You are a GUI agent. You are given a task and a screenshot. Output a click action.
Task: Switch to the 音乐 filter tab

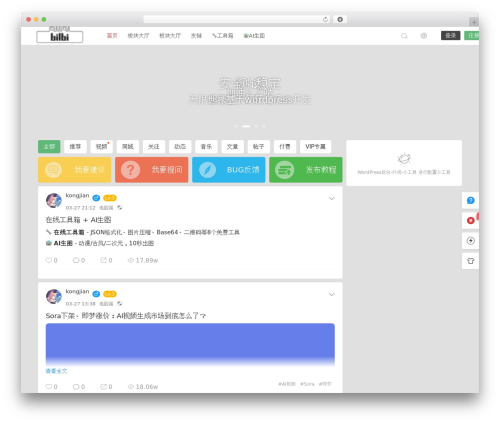tap(206, 147)
